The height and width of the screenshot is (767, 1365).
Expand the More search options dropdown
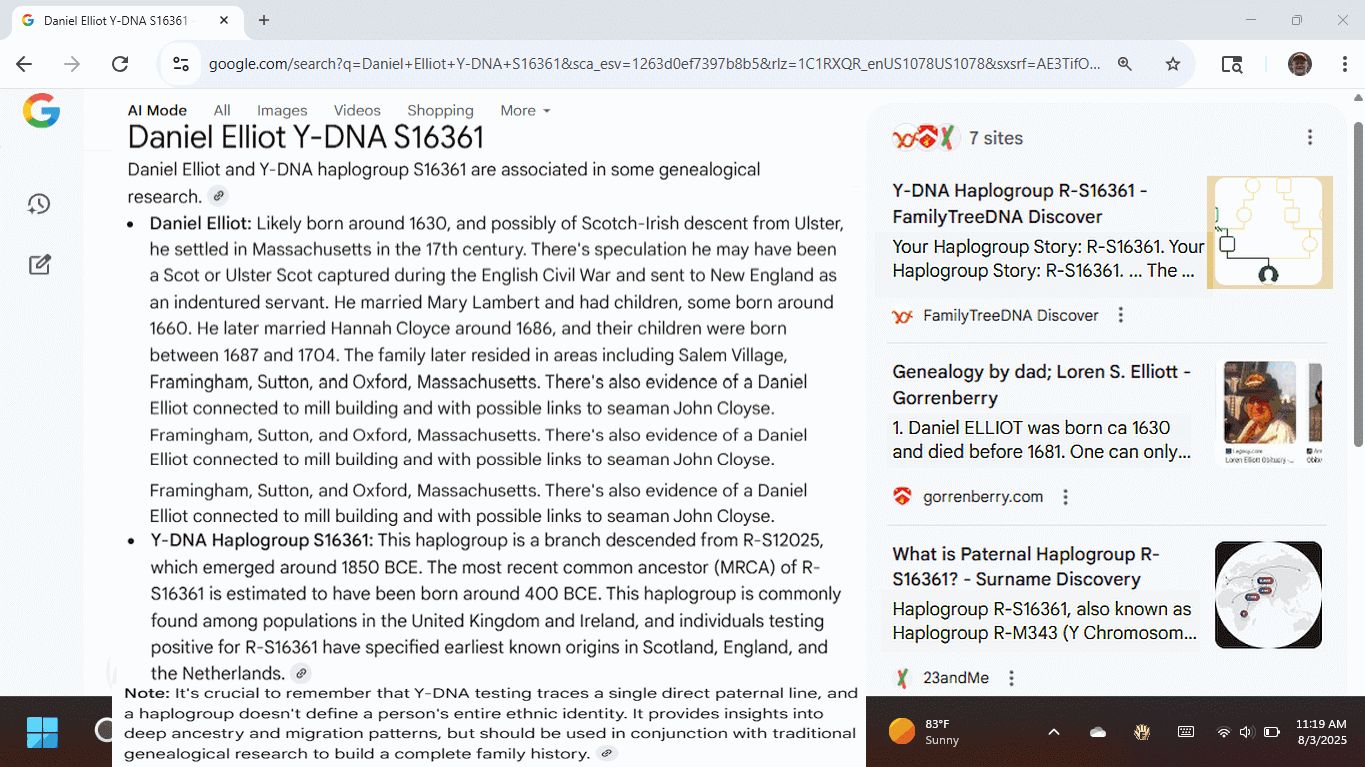525,111
